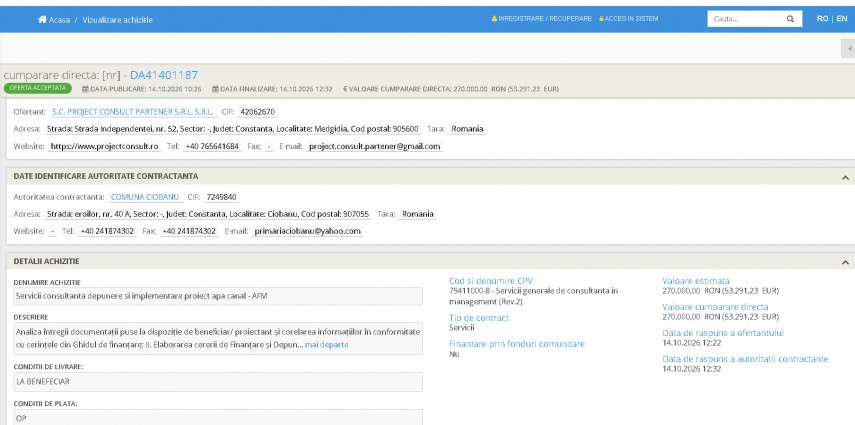Click the DENUMIRE ACHIZITIE field
This screenshot has height=425, width=855.
[218, 296]
